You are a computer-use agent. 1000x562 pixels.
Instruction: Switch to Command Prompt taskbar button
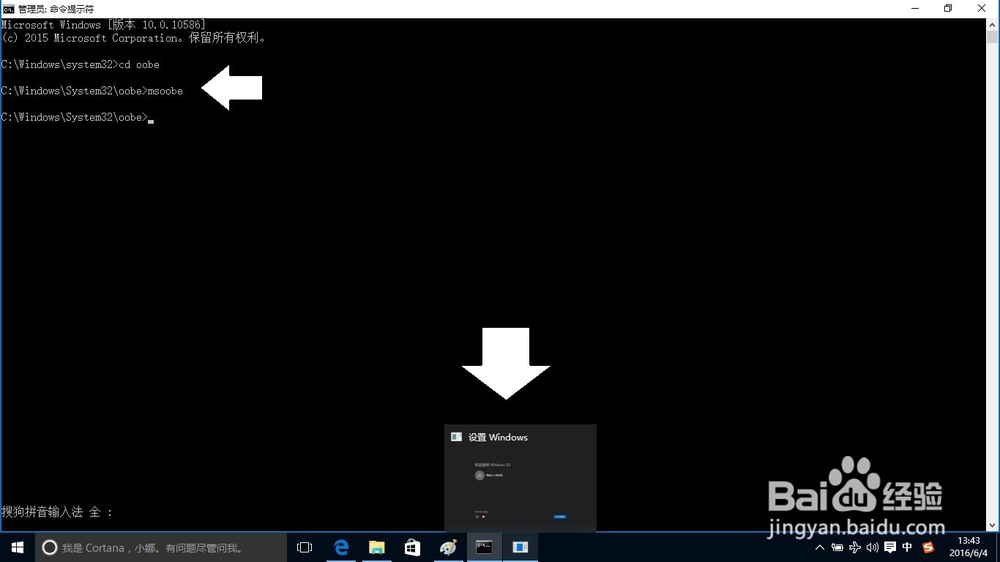484,547
